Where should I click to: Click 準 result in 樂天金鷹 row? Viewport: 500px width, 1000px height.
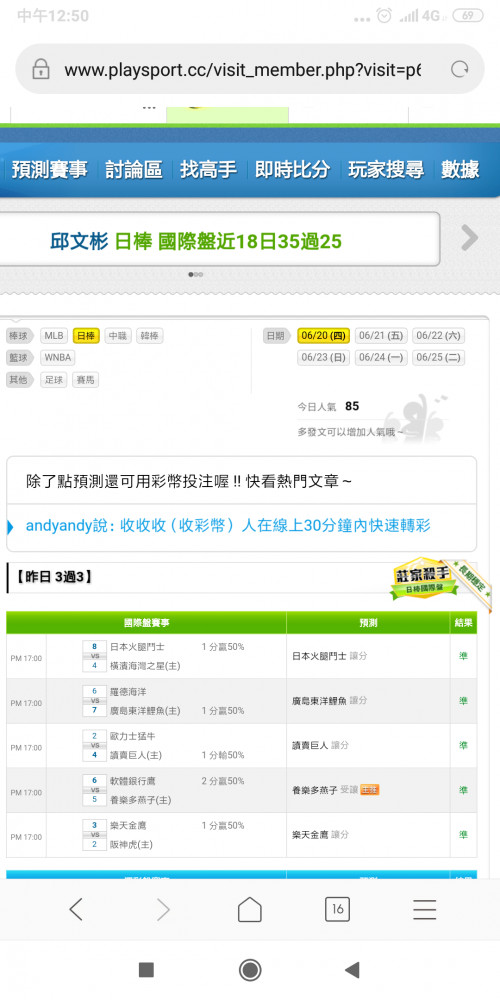tap(464, 834)
